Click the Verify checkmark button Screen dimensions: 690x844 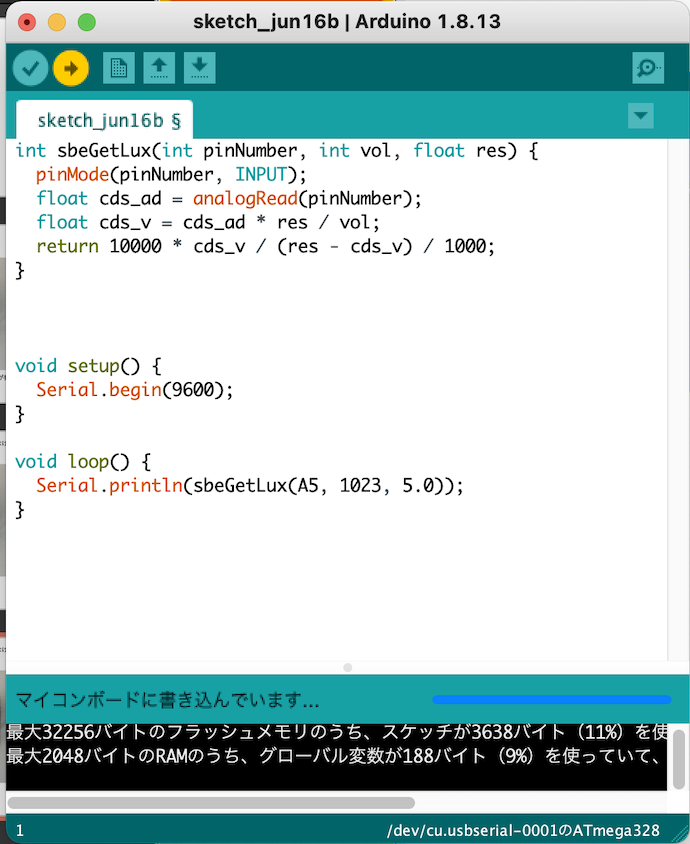pyautogui.click(x=30, y=68)
